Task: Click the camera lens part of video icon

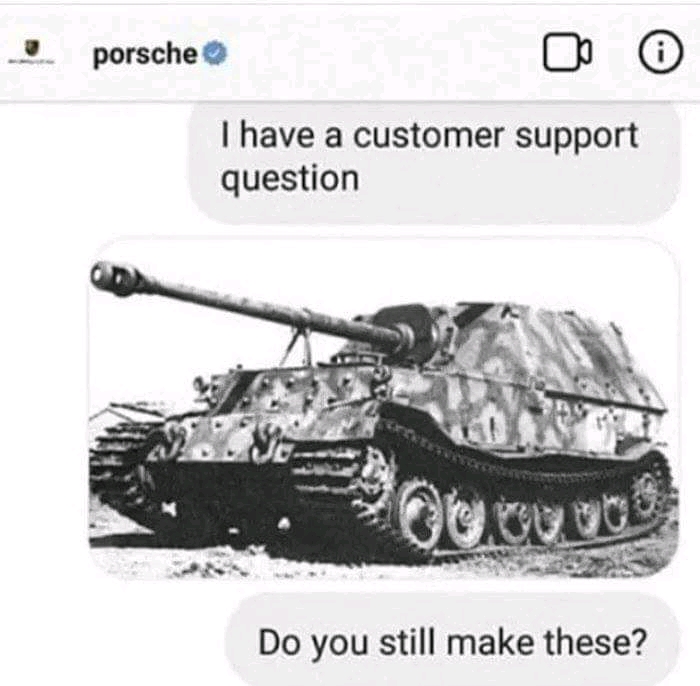Action: pyautogui.click(x=585, y=52)
